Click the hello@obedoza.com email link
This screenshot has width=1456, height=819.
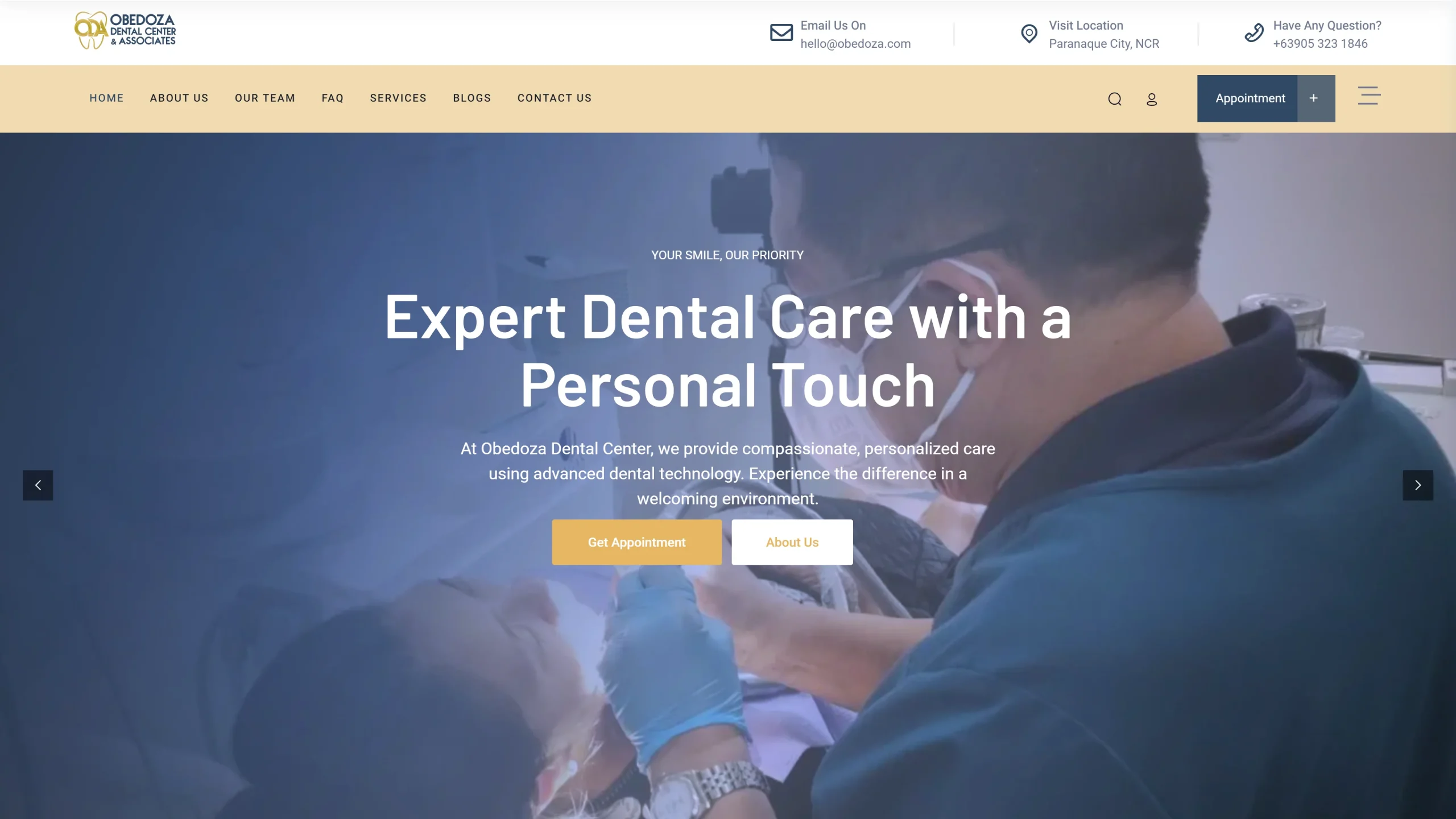[856, 44]
